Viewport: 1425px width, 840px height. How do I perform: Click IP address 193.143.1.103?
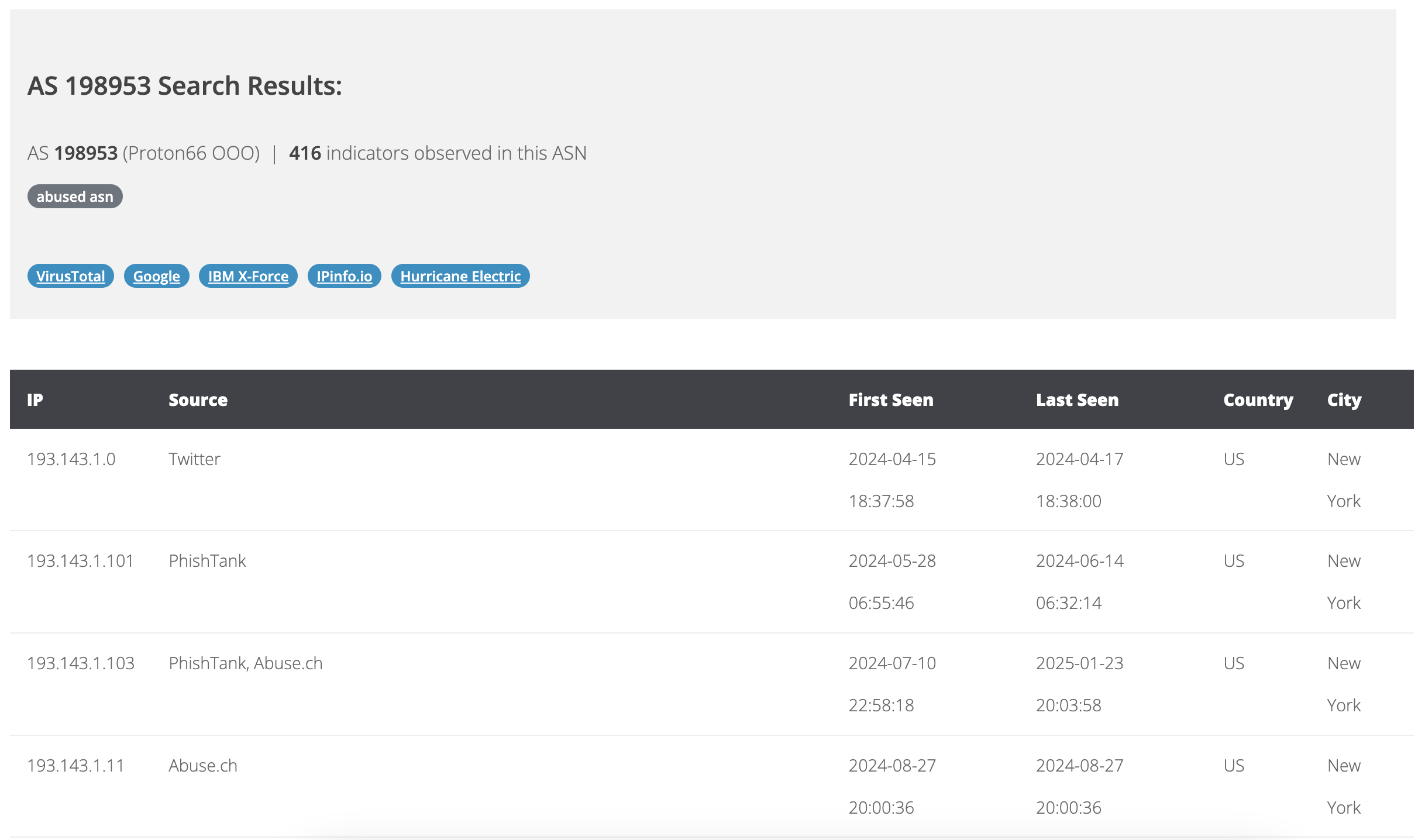81,663
